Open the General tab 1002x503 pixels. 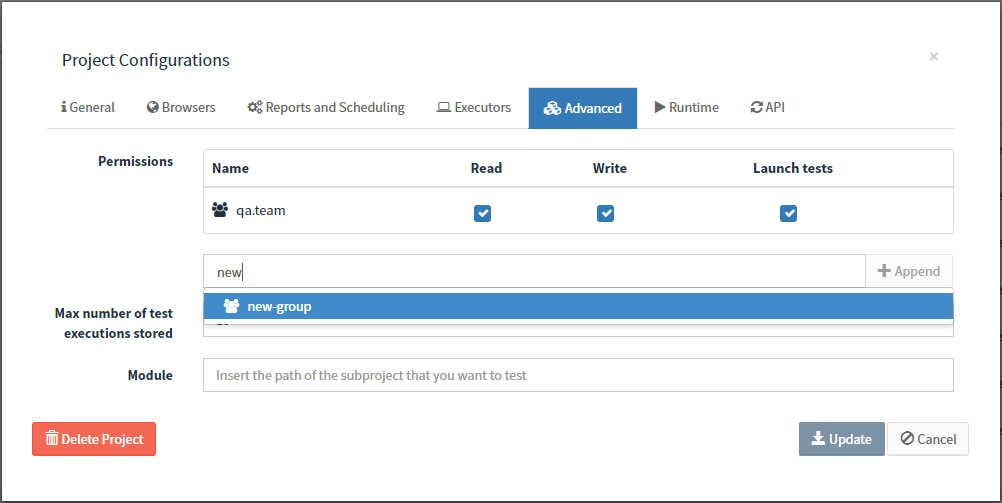(88, 107)
